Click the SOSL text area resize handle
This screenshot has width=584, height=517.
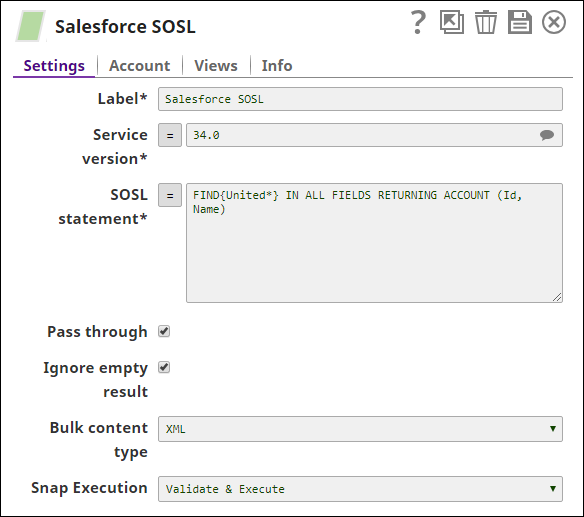click(x=557, y=297)
